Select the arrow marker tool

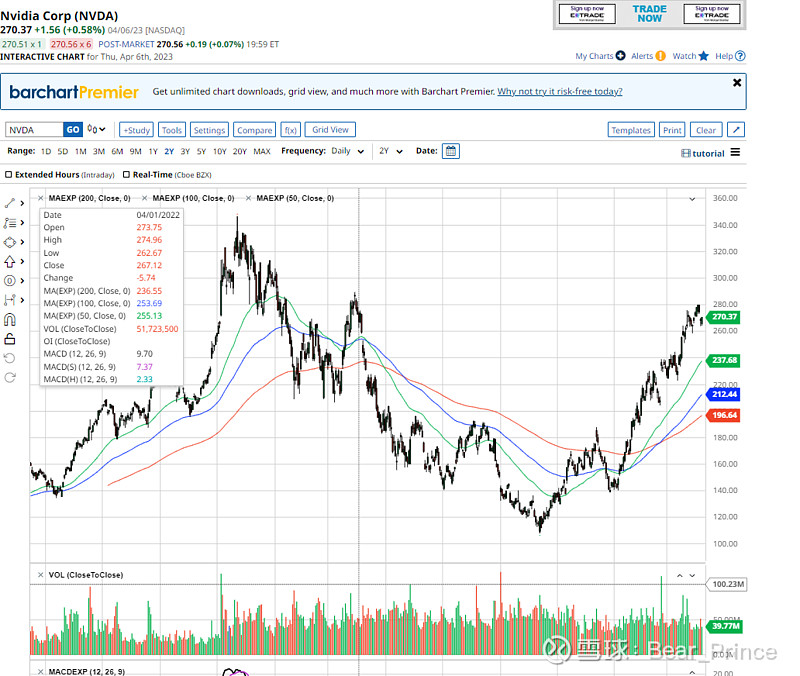coord(10,262)
